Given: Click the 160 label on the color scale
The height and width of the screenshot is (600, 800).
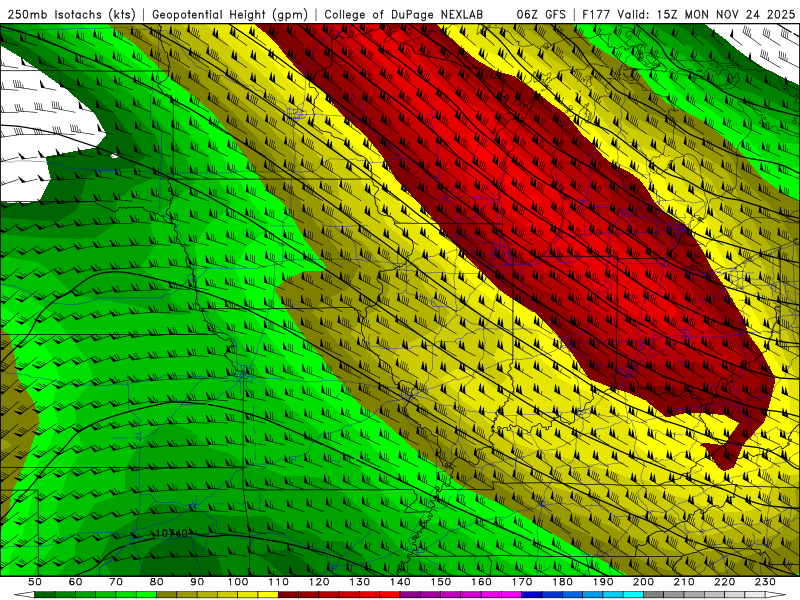Looking at the screenshot, I should point(481,582).
